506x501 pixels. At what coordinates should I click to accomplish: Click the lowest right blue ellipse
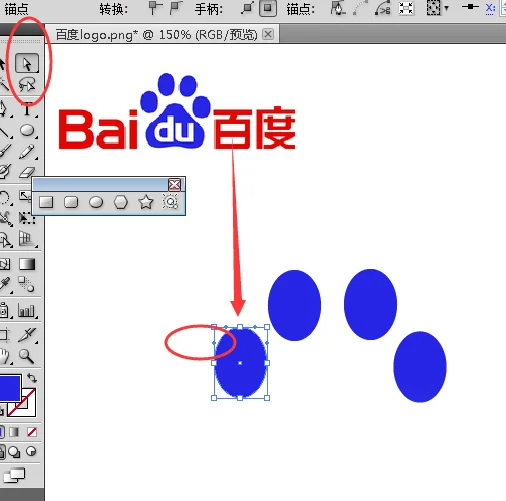click(420, 367)
